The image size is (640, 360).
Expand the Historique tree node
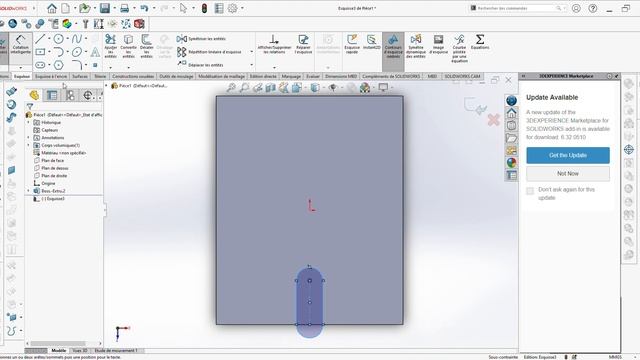29,122
